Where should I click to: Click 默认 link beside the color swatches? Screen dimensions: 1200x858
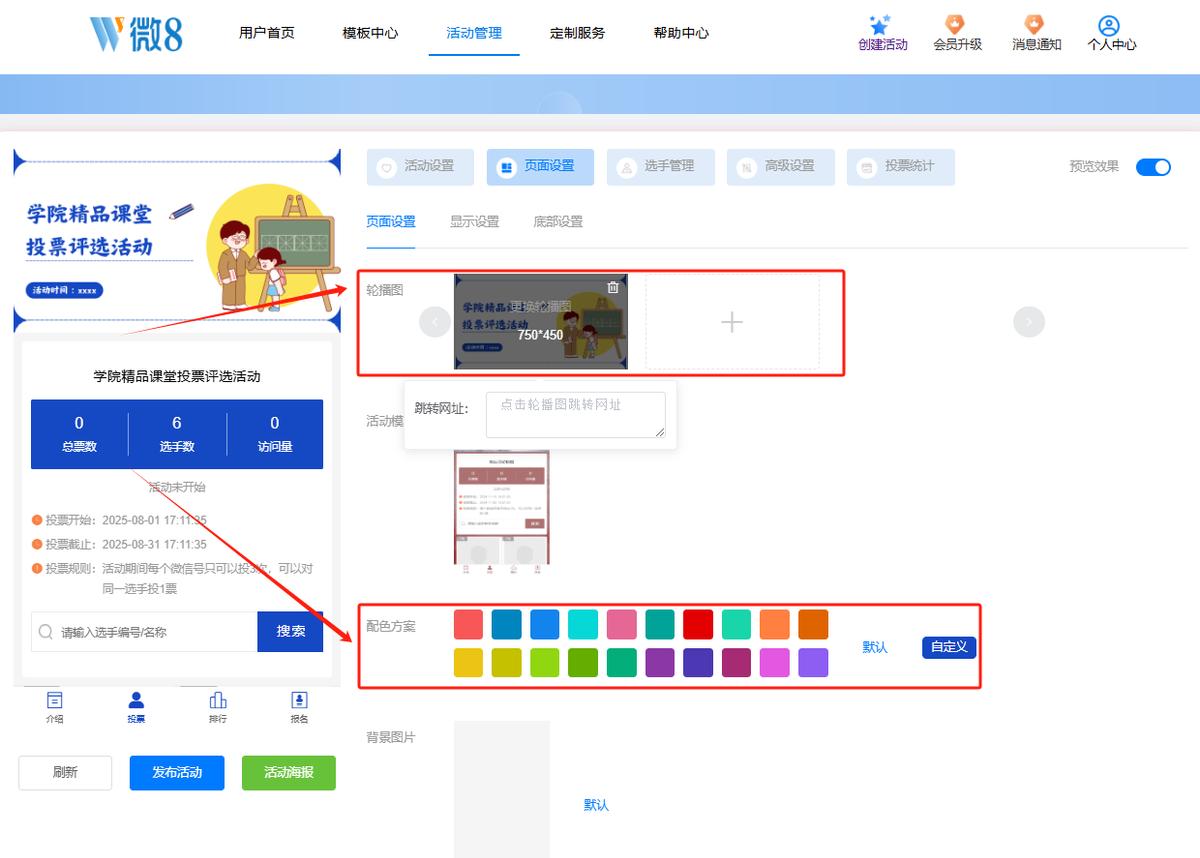click(875, 647)
